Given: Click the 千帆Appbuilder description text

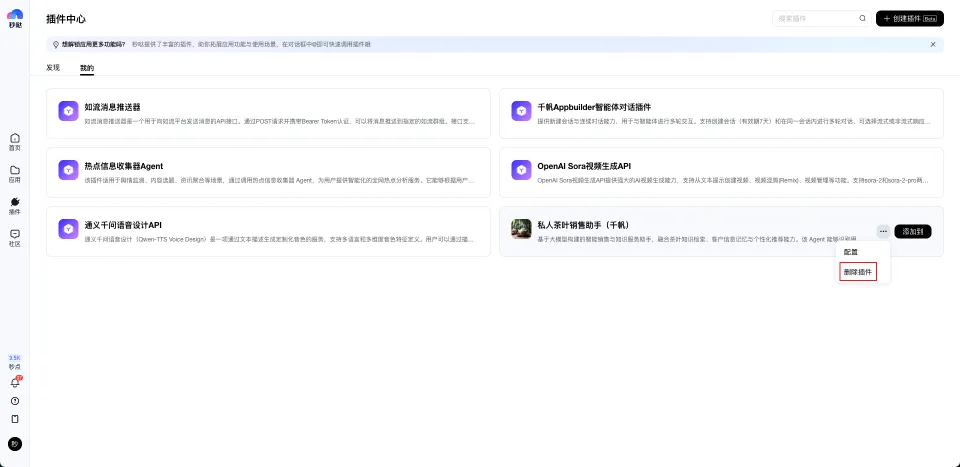Looking at the screenshot, I should (734, 121).
